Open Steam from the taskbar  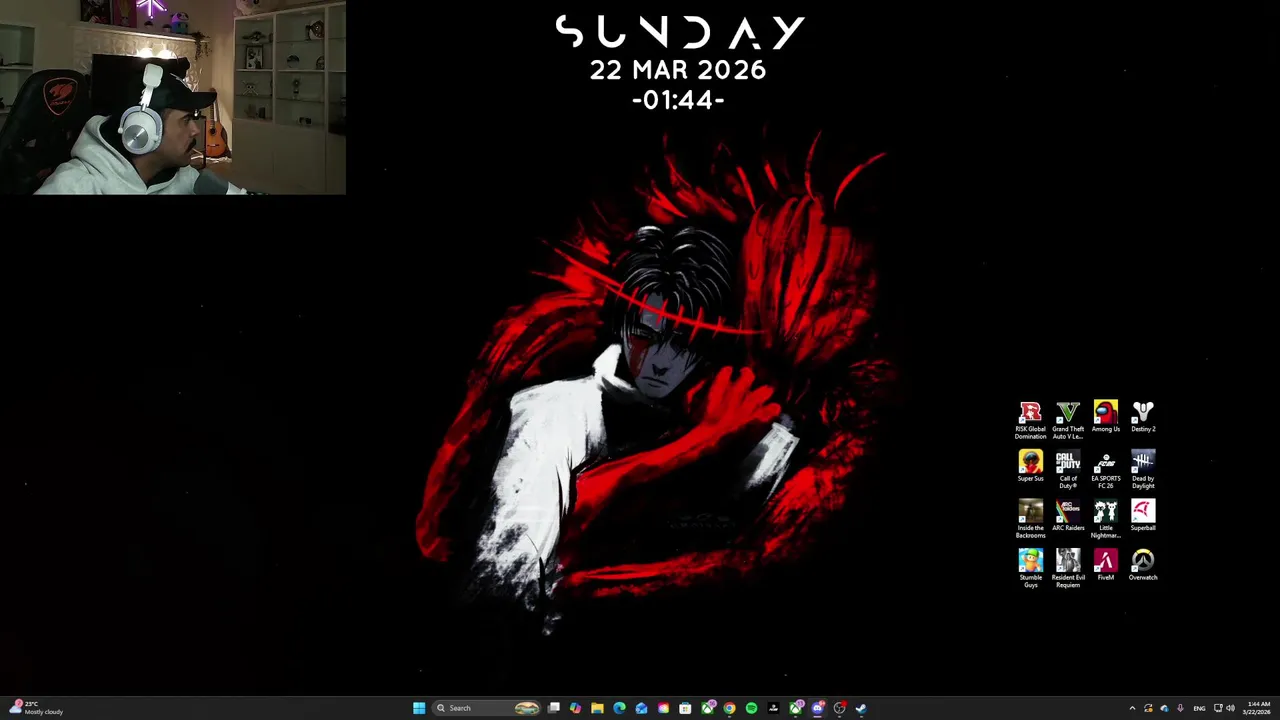point(861,708)
